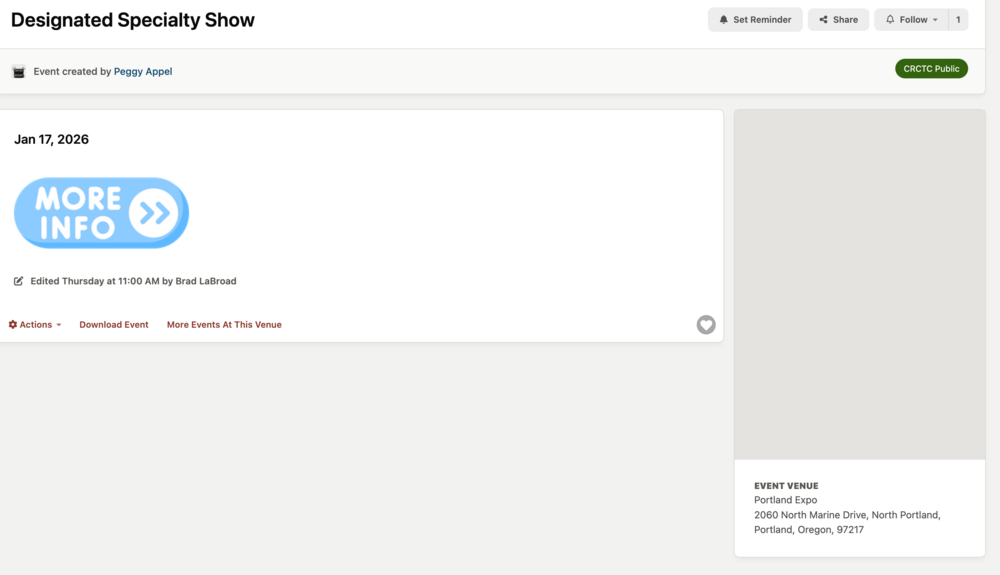The height and width of the screenshot is (575, 1000).
Task: Open More Events At This Venue
Action: click(224, 324)
